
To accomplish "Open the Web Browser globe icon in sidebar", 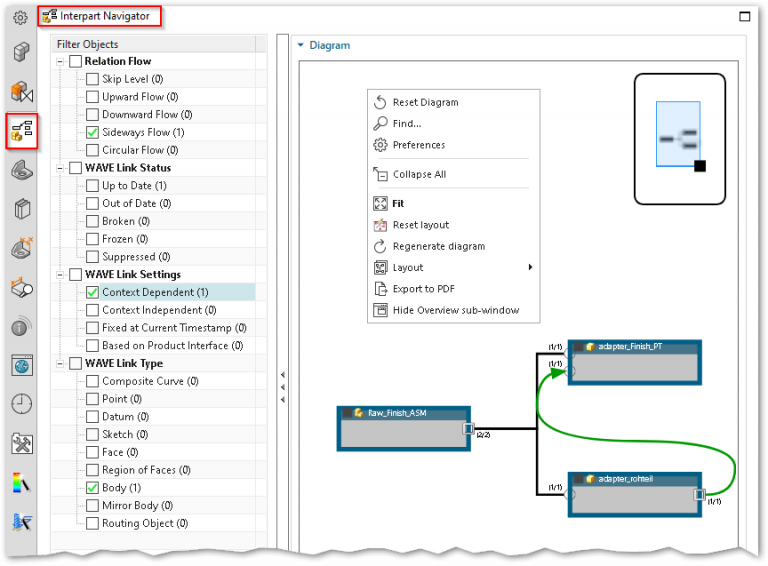I will click(x=21, y=365).
